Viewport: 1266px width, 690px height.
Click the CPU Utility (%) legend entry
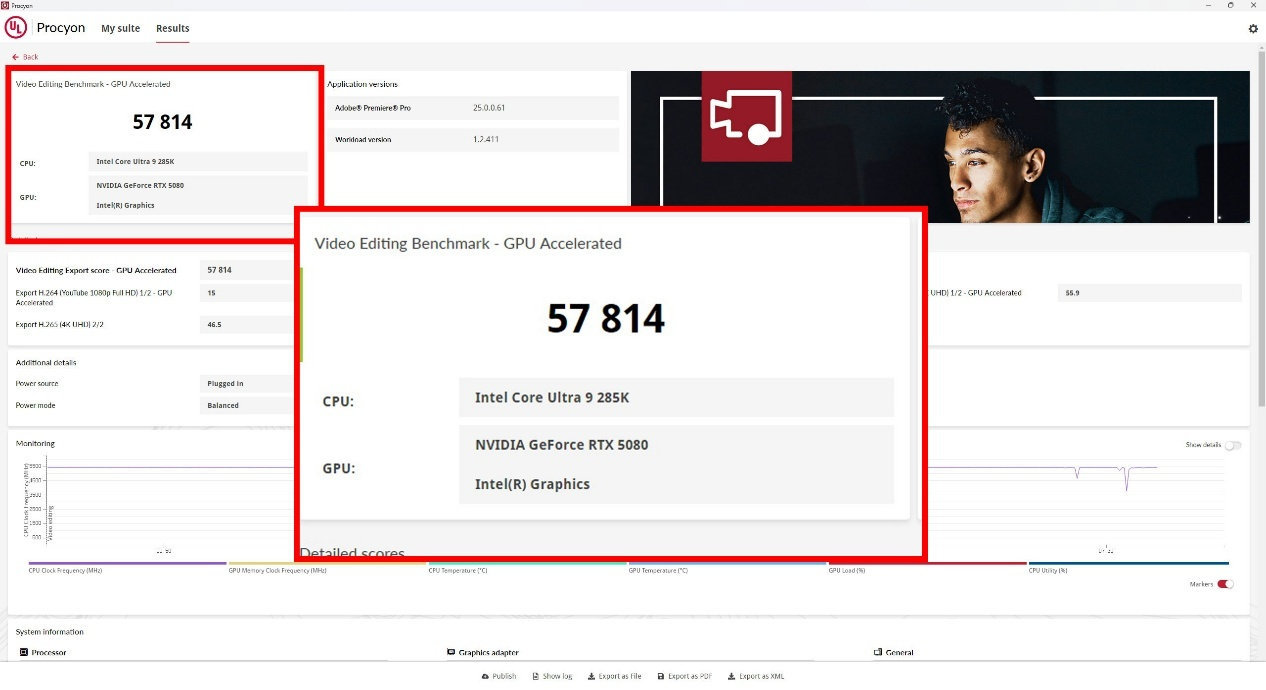click(x=1048, y=570)
